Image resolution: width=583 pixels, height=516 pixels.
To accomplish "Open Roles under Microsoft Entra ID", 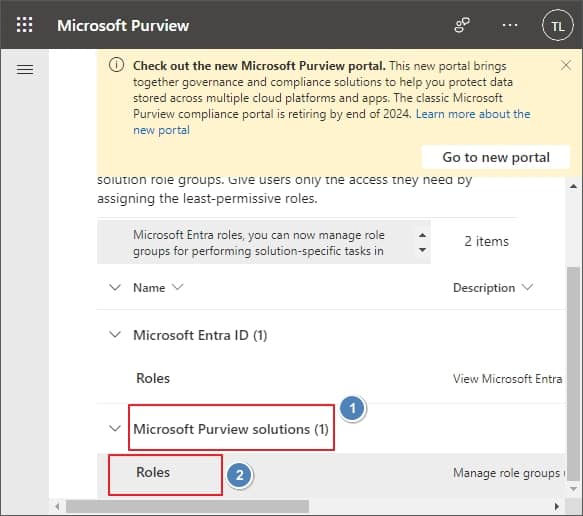I will 153,378.
